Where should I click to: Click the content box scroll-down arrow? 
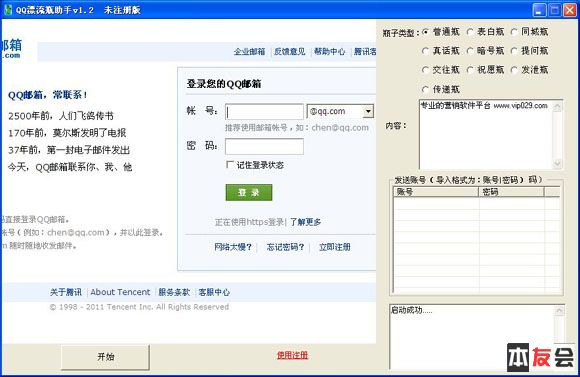(557, 163)
